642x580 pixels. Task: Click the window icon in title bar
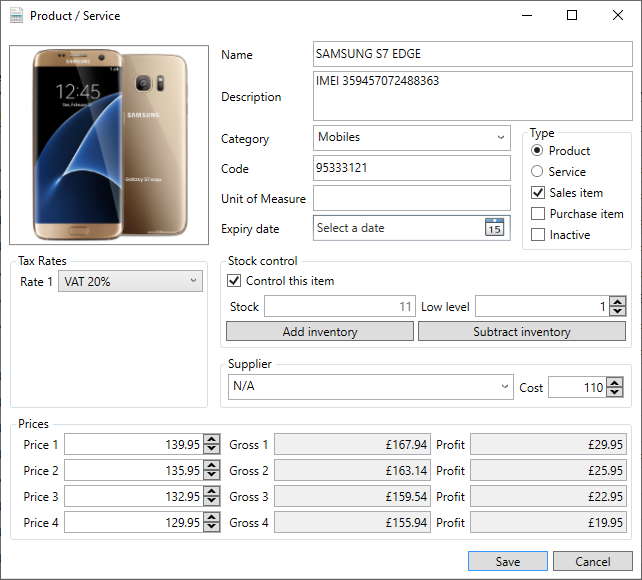pyautogui.click(x=16, y=16)
